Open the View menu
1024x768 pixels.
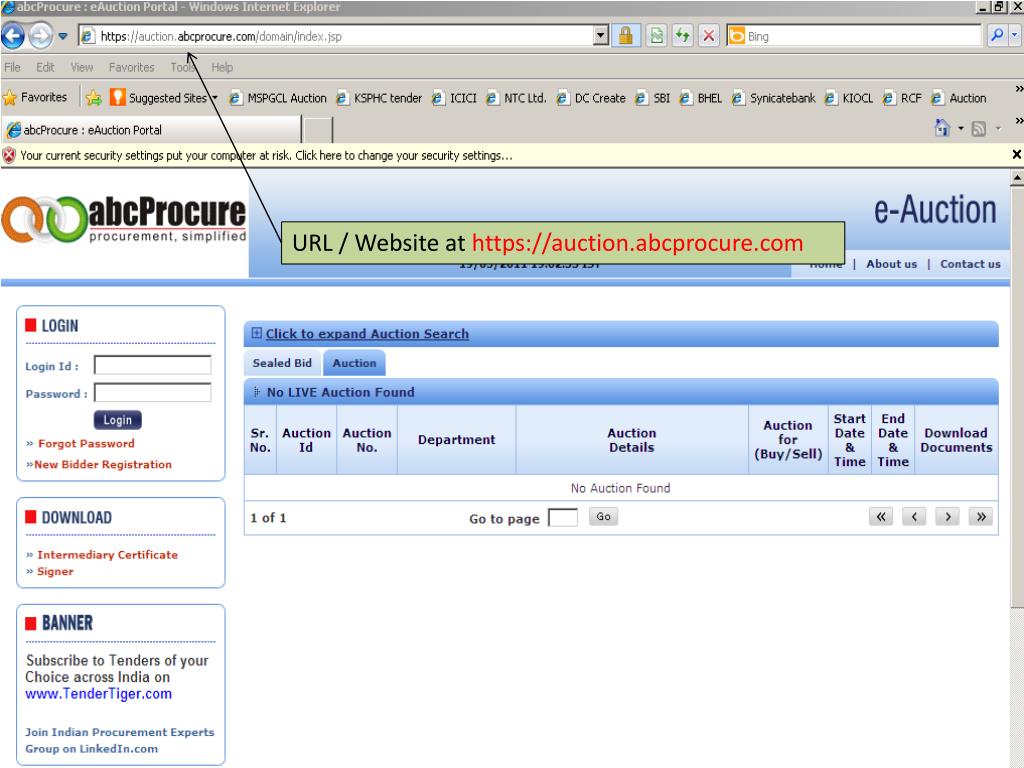[82, 67]
